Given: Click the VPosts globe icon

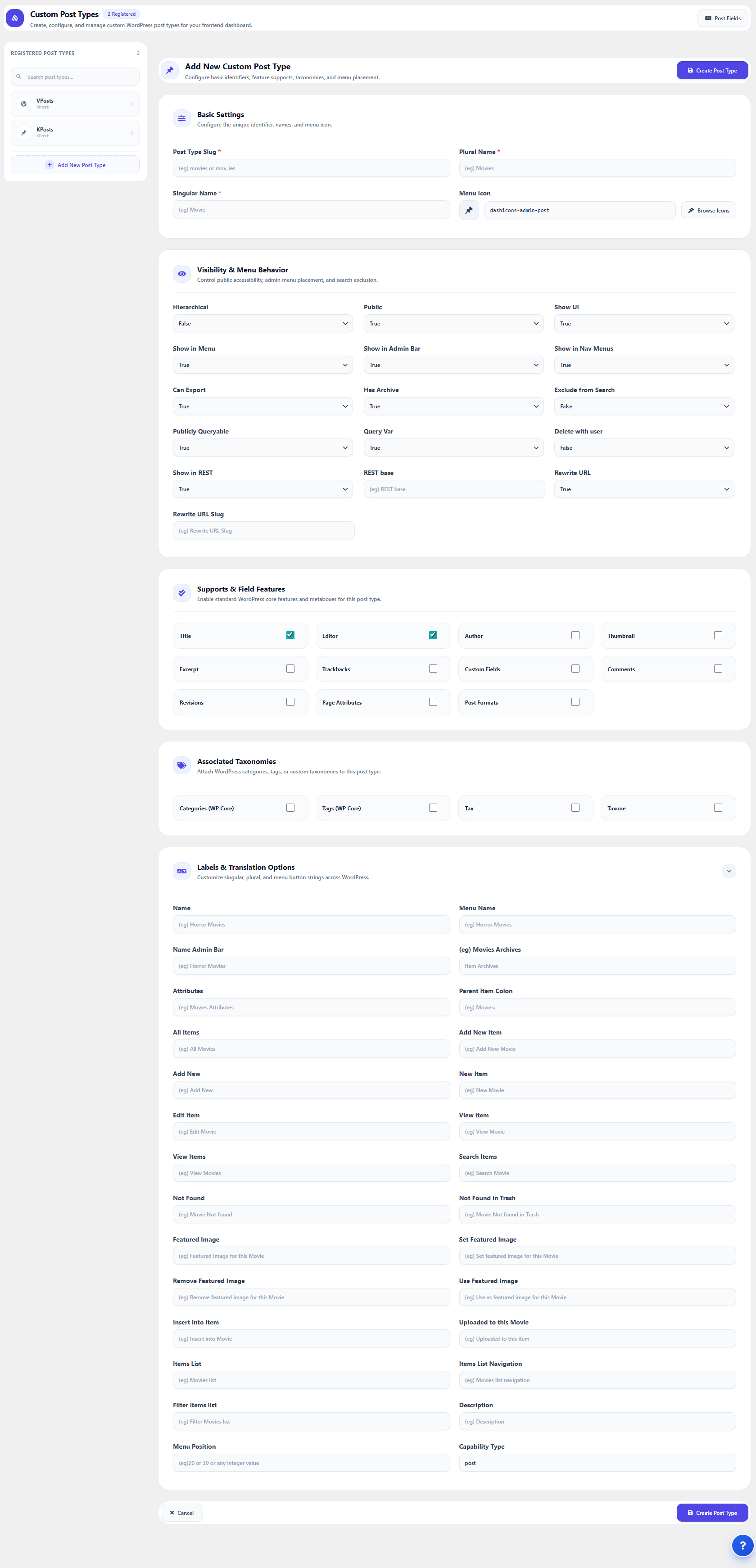Looking at the screenshot, I should [x=24, y=104].
